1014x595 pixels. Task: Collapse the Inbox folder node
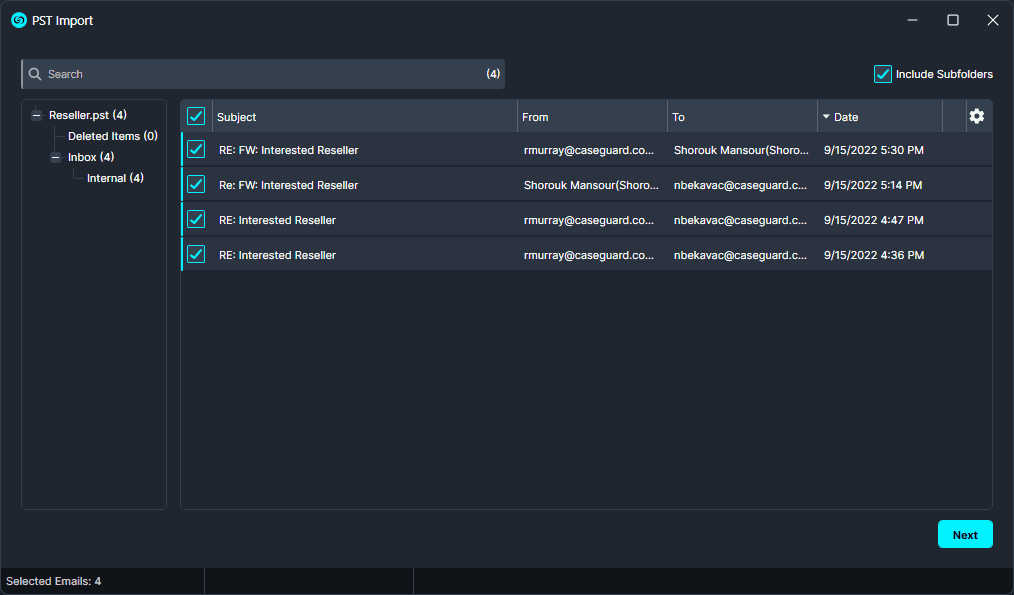point(56,157)
